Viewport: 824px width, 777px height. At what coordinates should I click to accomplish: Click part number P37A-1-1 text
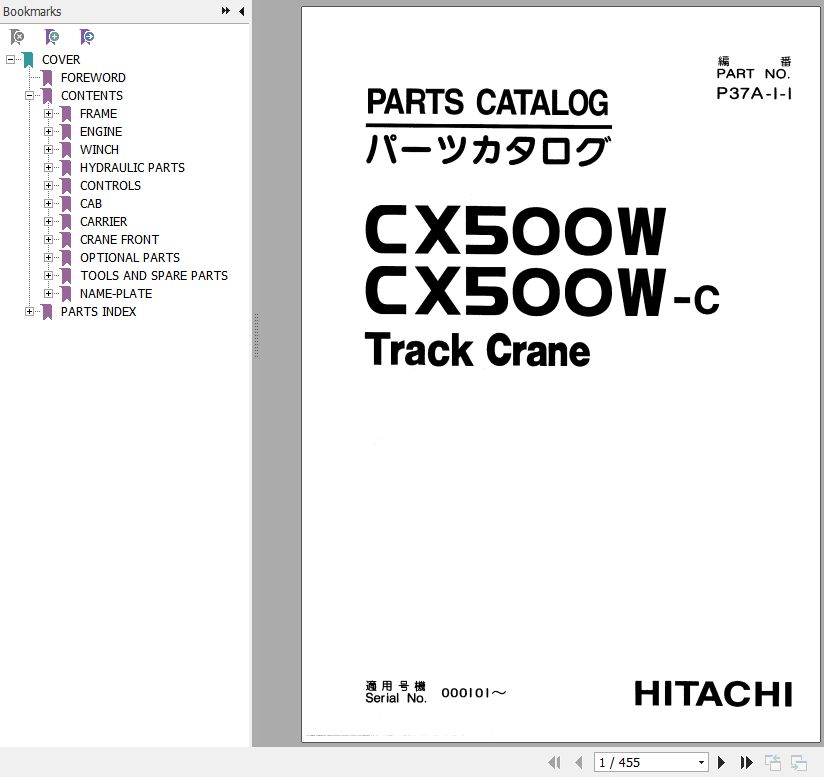pyautogui.click(x=754, y=93)
